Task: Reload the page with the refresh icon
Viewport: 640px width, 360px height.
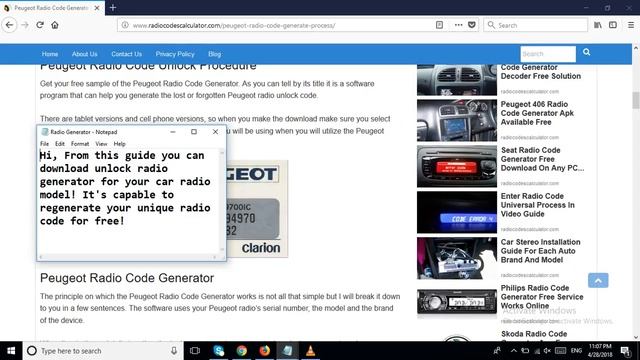Action: tap(40, 25)
